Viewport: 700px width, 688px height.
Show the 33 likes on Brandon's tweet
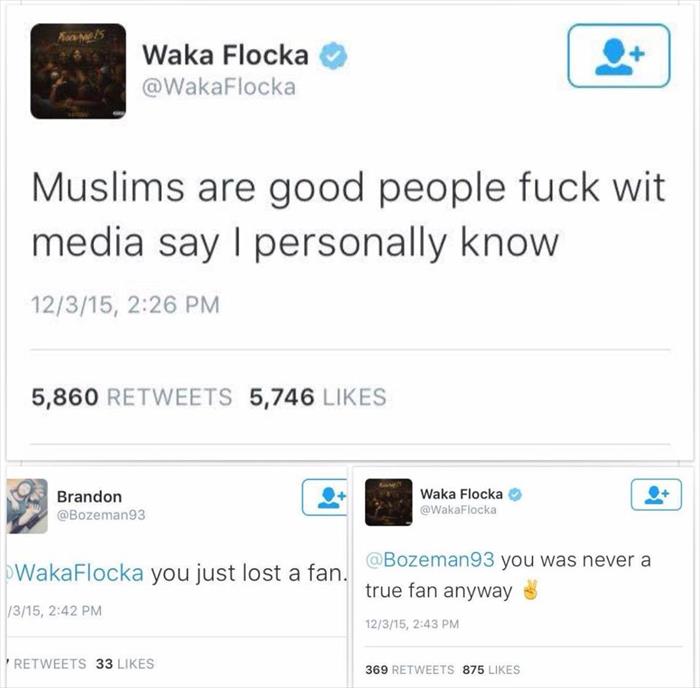[x=125, y=663]
